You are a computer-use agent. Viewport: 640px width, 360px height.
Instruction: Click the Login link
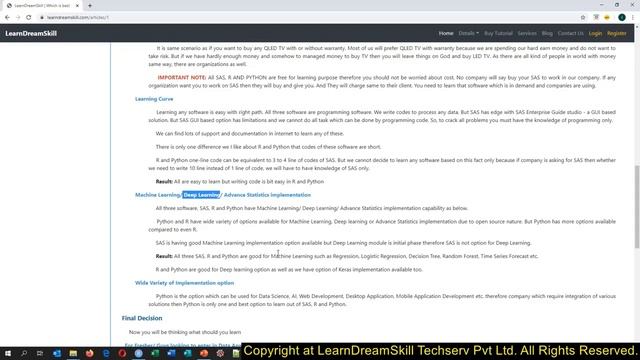click(595, 33)
